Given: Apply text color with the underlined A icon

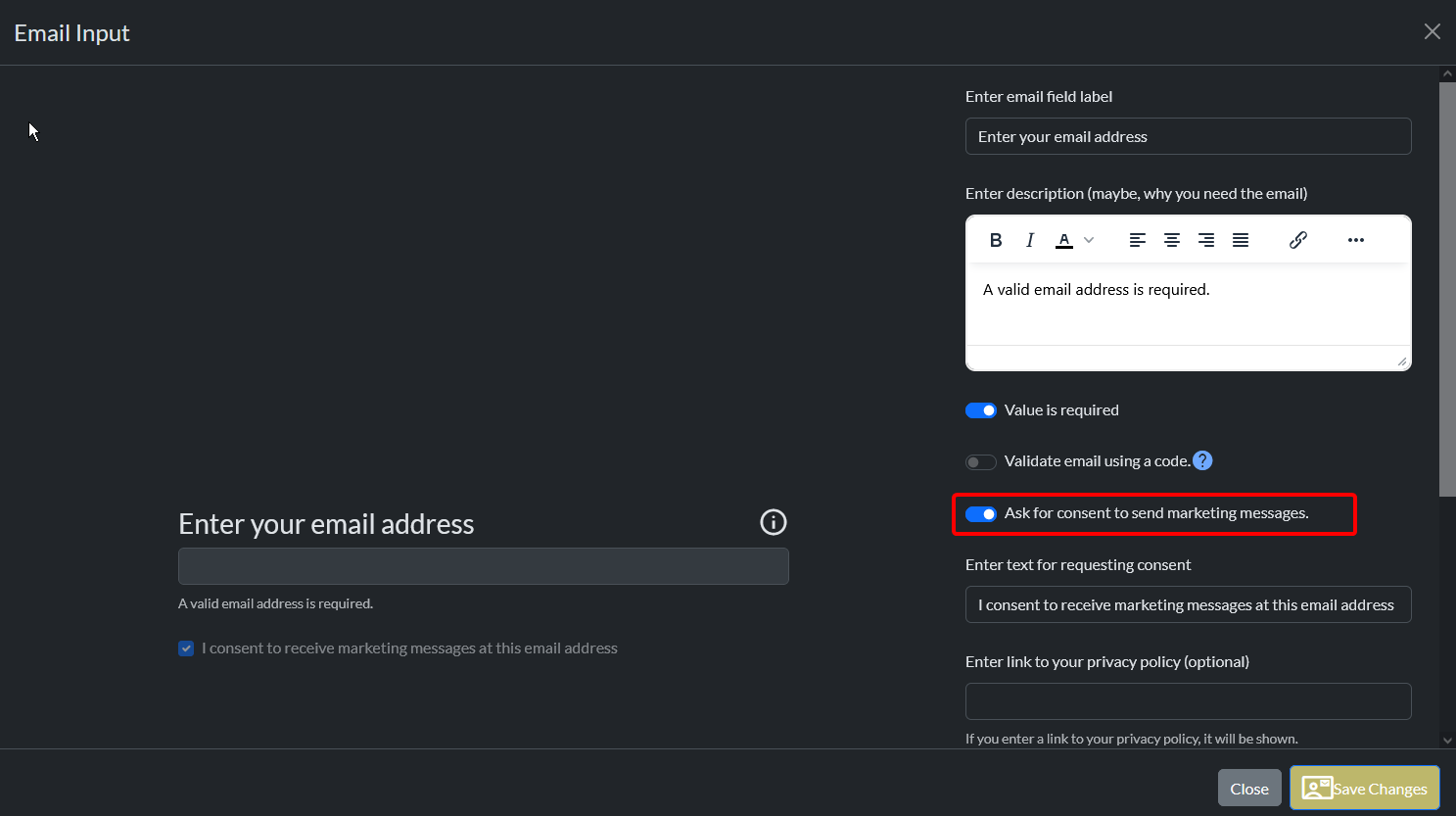Looking at the screenshot, I should [x=1064, y=240].
